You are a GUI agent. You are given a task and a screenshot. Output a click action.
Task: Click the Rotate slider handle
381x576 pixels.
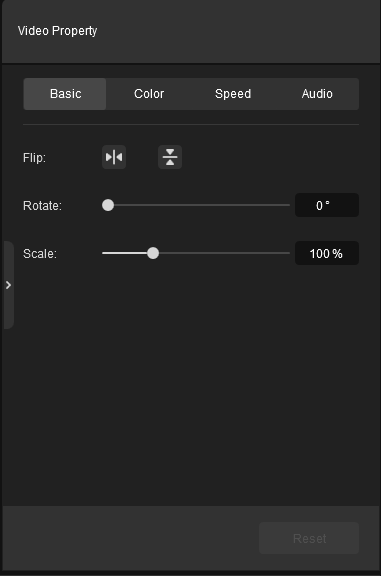[108, 205]
